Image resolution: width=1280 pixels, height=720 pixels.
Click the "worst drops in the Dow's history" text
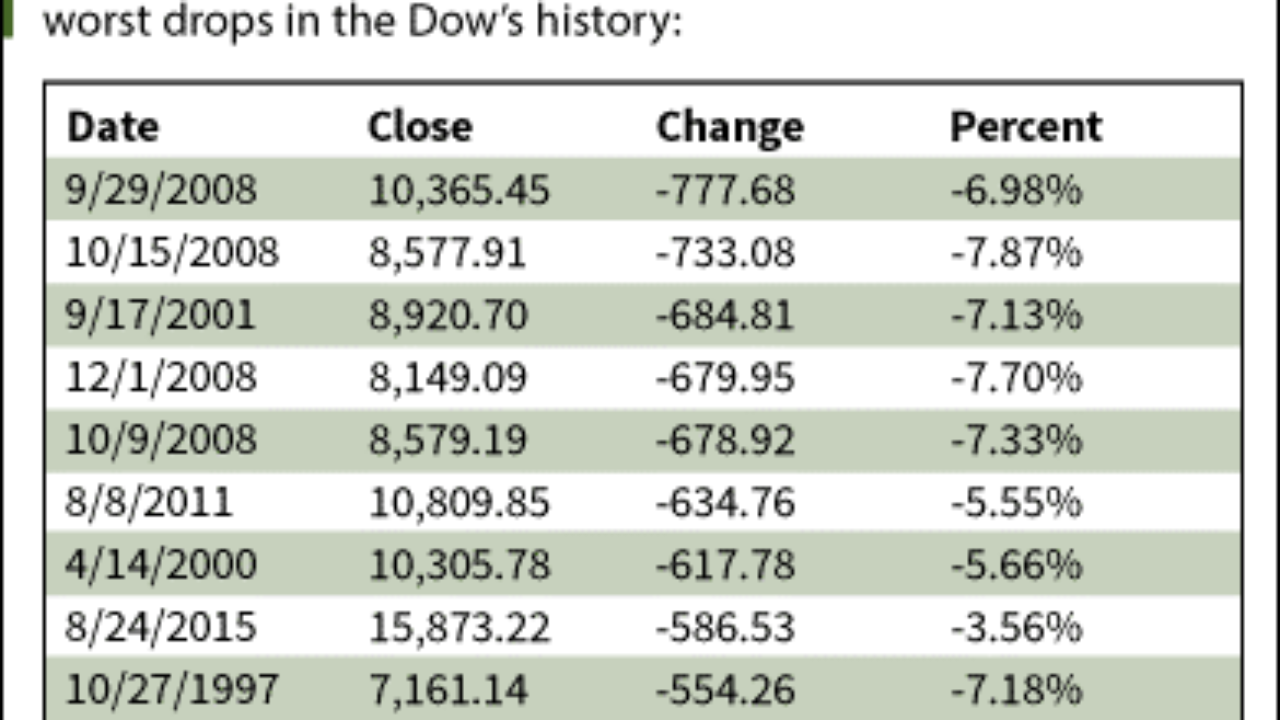click(363, 21)
